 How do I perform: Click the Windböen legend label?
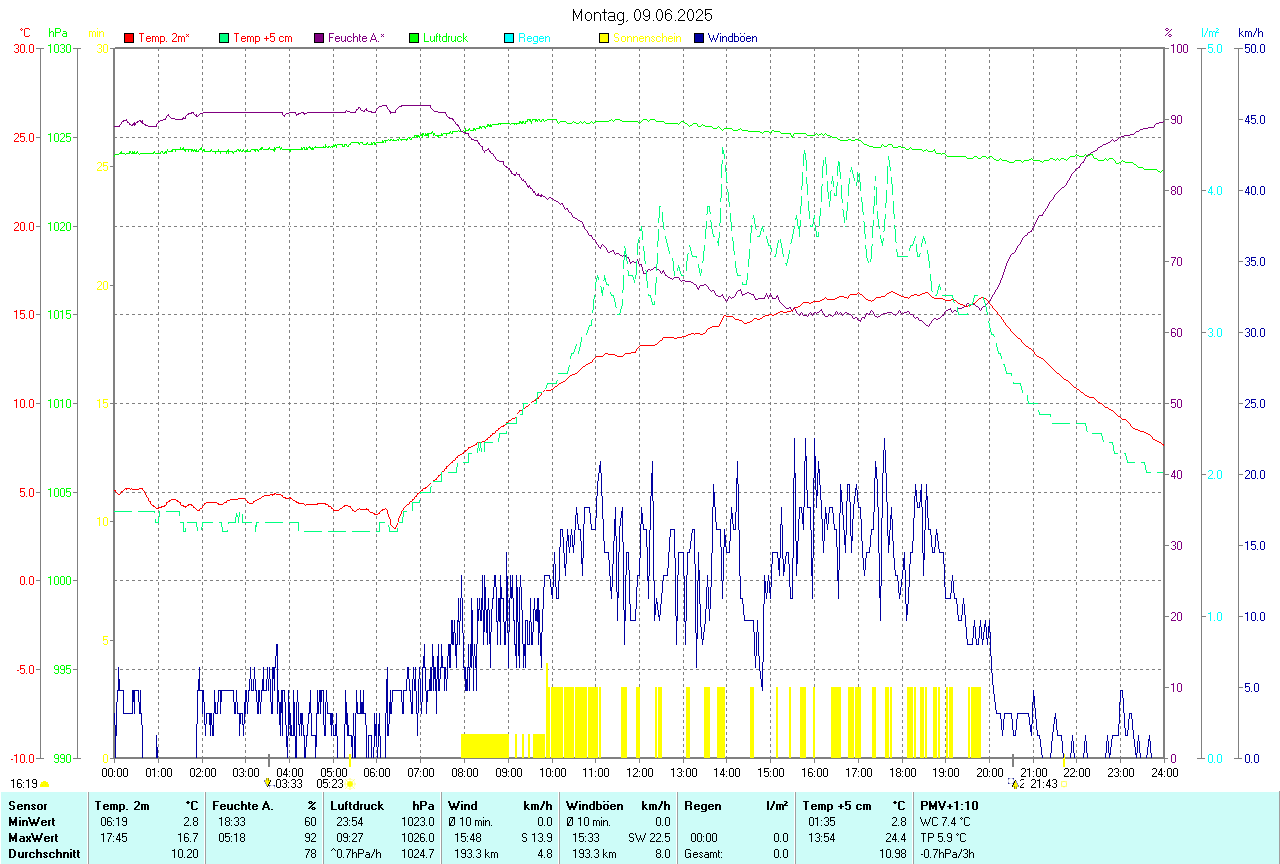733,38
